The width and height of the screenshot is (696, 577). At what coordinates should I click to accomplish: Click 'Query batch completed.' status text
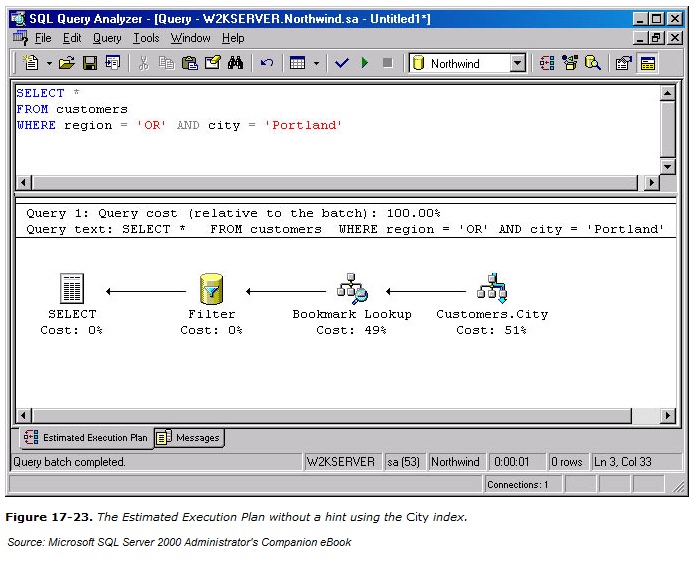(x=69, y=462)
